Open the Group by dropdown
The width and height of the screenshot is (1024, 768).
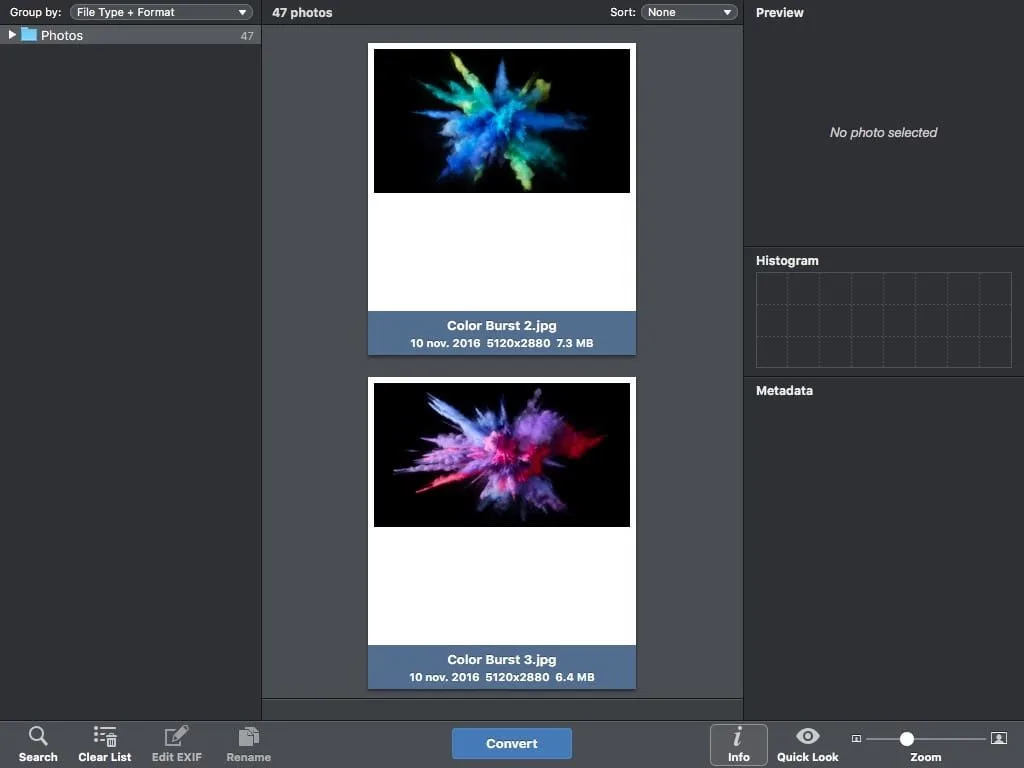pos(160,12)
